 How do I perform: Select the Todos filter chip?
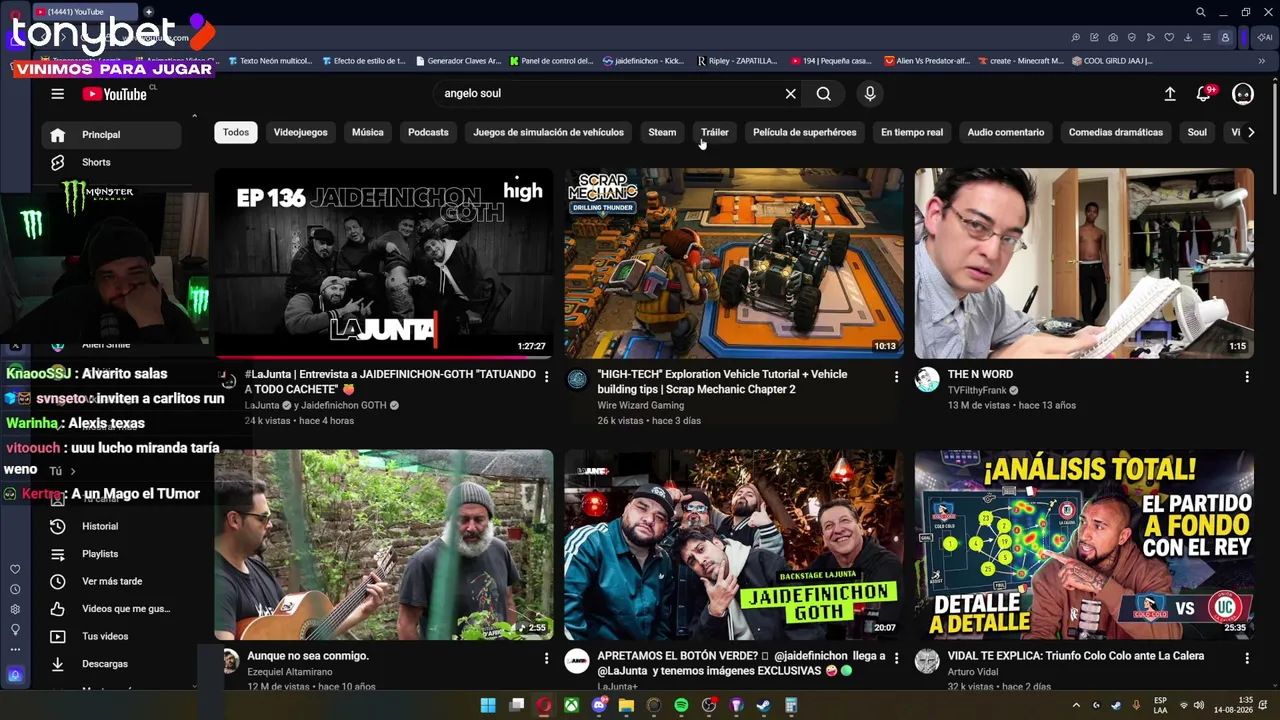tap(236, 132)
